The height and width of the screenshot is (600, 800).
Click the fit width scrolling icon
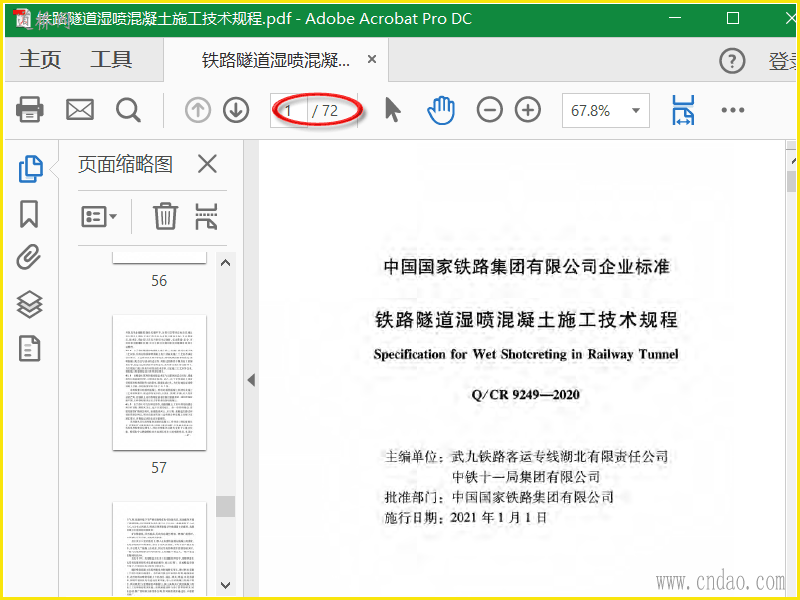(x=683, y=110)
